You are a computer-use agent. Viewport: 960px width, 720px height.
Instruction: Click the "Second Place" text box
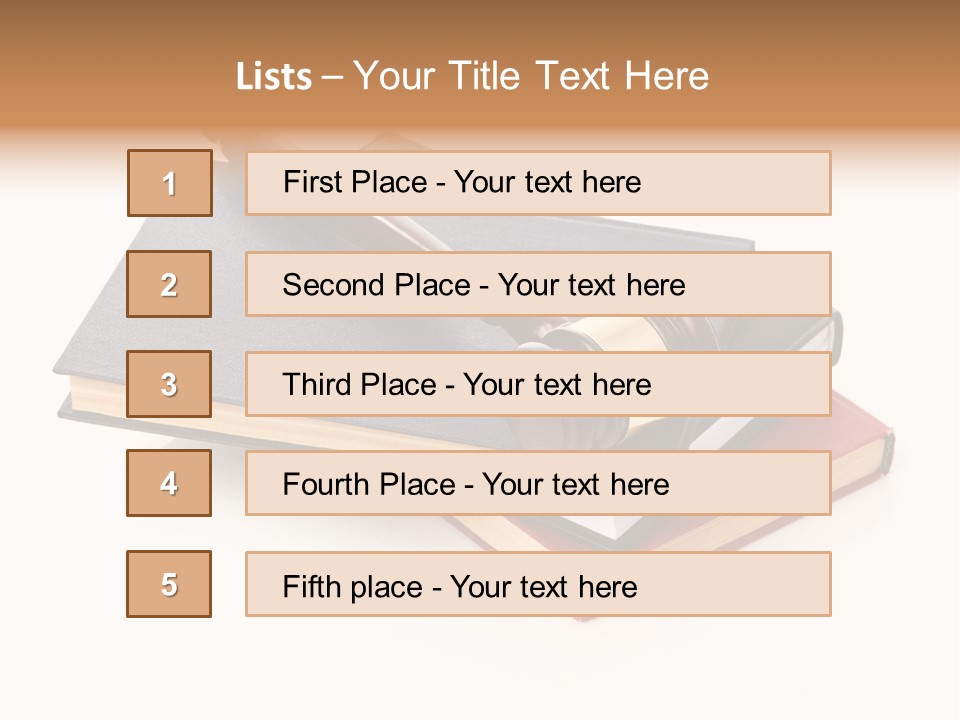538,284
